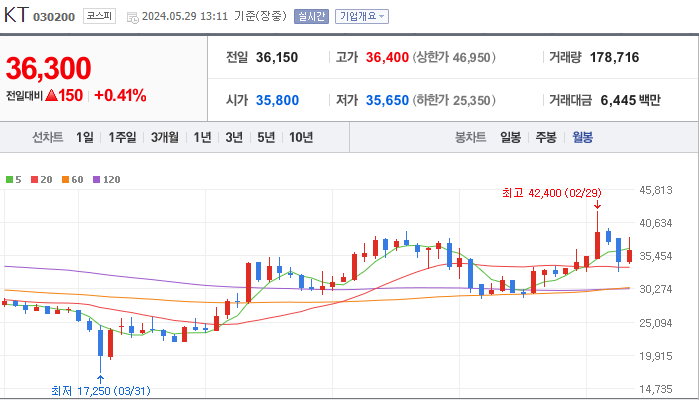Click the upper limit 상한가 46,950 text
Screen dimensions: 699x400
454,58
